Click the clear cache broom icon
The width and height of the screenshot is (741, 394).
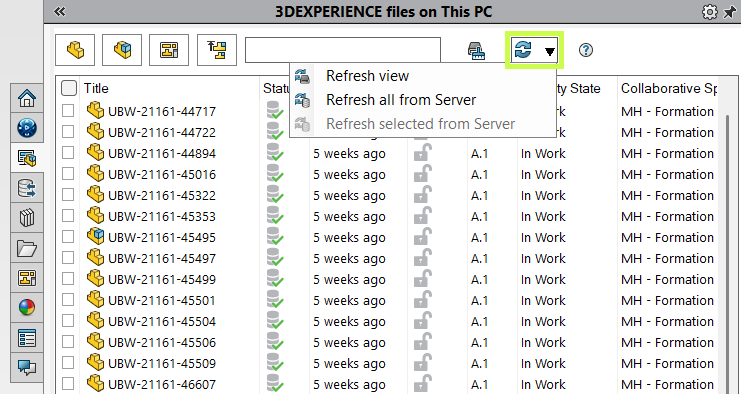tap(476, 51)
